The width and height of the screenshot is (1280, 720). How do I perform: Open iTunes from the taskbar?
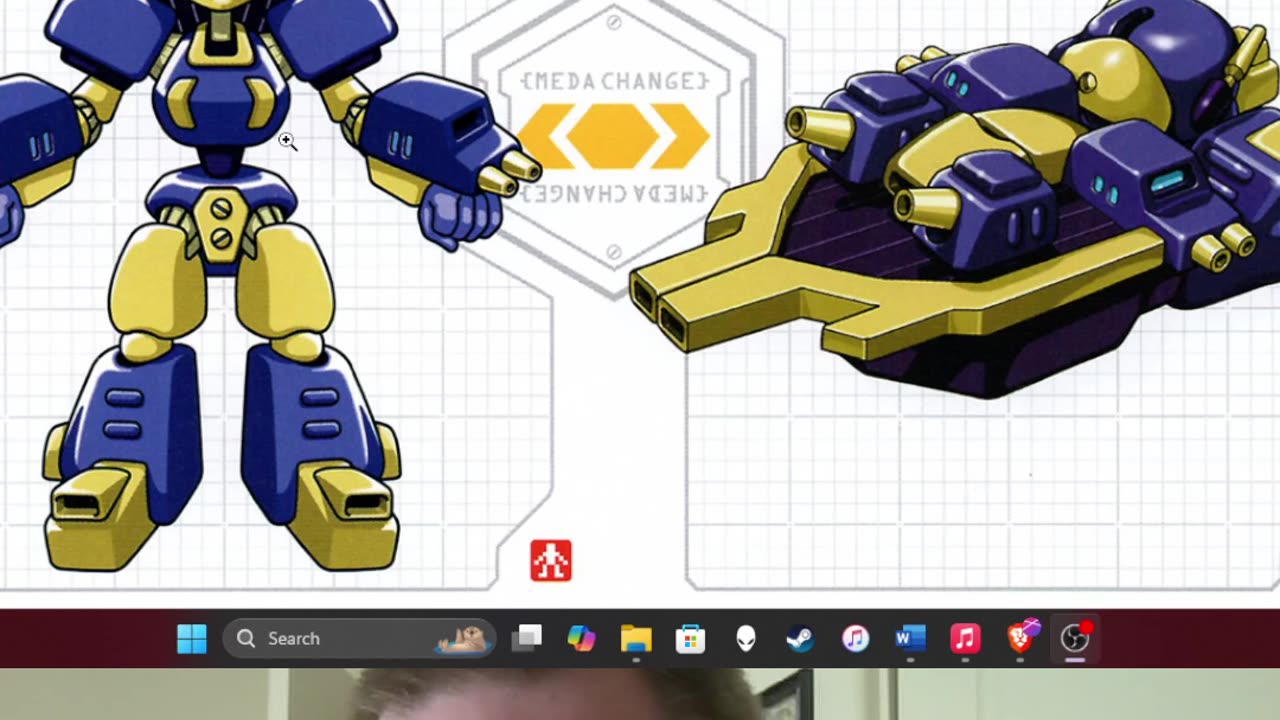point(855,638)
